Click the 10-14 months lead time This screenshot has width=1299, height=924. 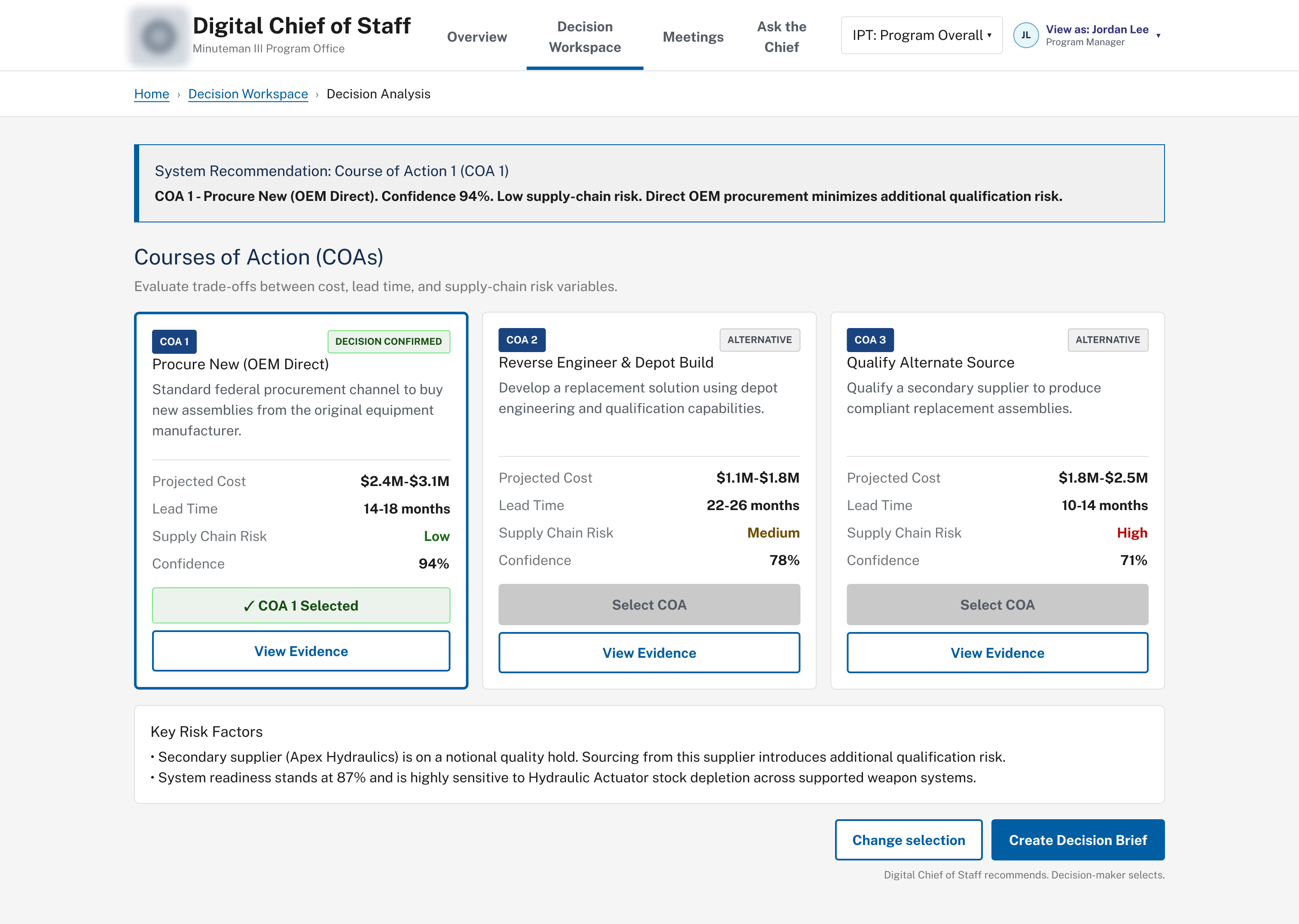point(1104,505)
